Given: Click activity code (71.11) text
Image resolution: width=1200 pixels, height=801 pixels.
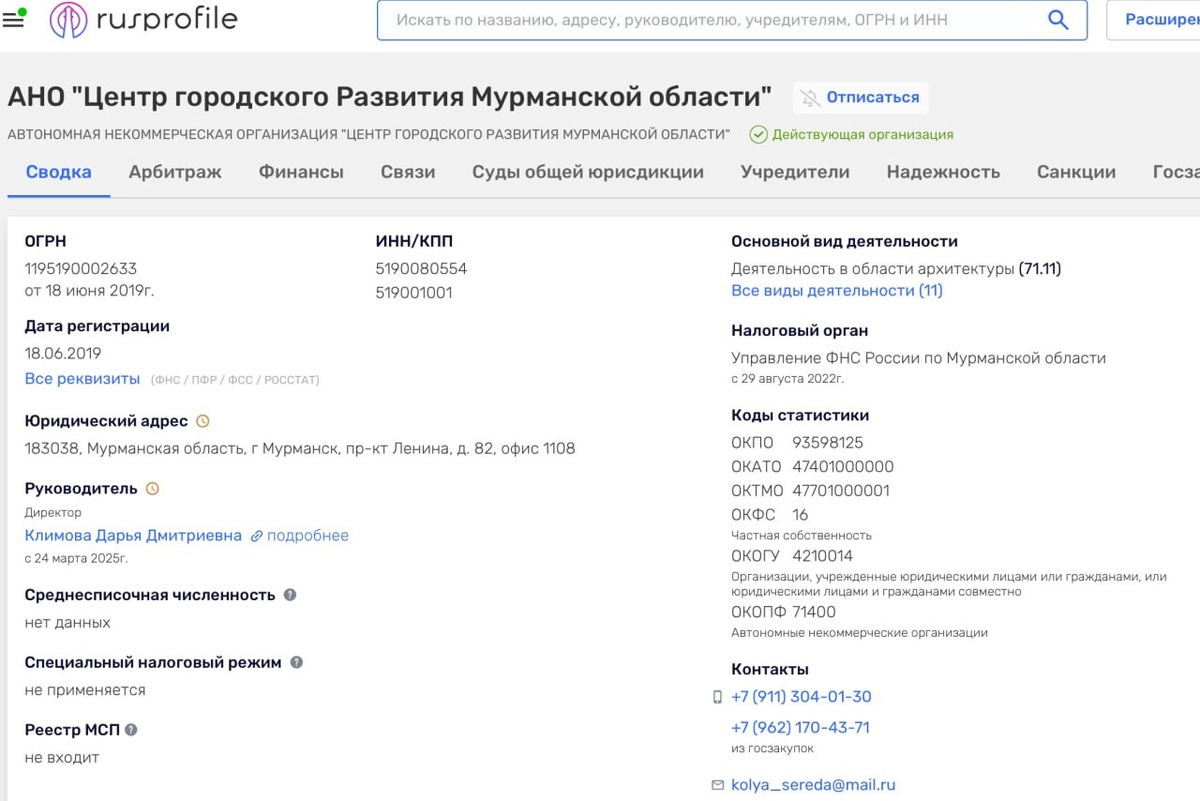Looking at the screenshot, I should [1040, 269].
